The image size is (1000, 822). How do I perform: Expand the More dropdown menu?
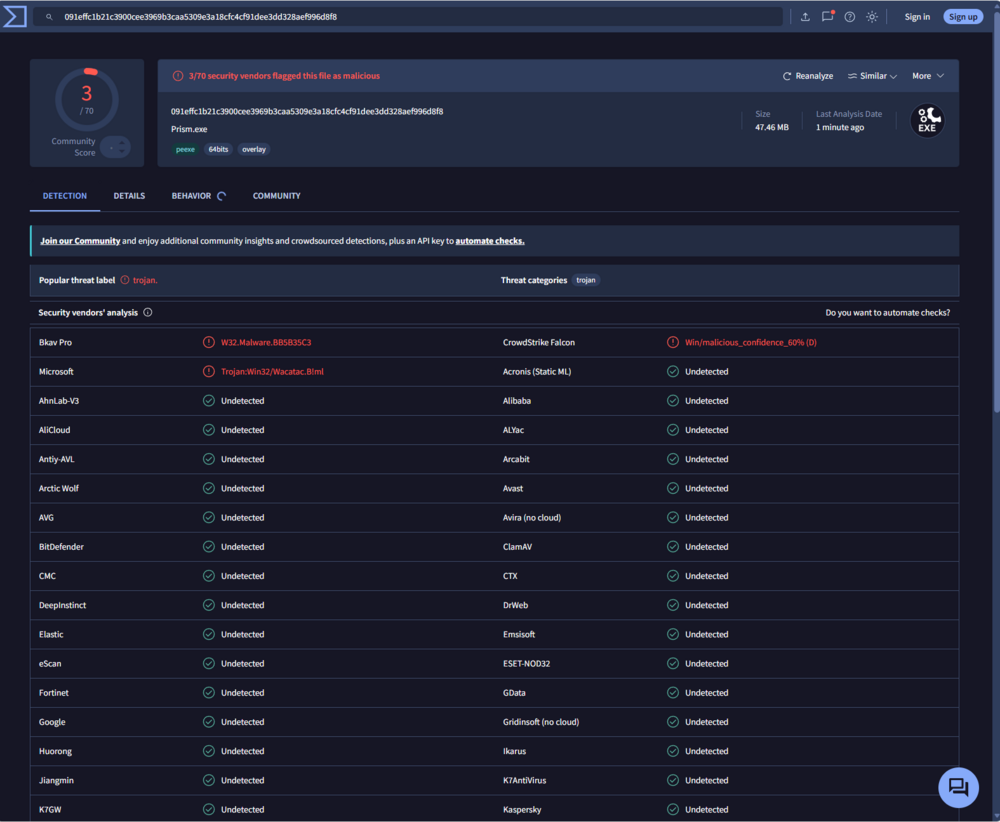tap(928, 76)
